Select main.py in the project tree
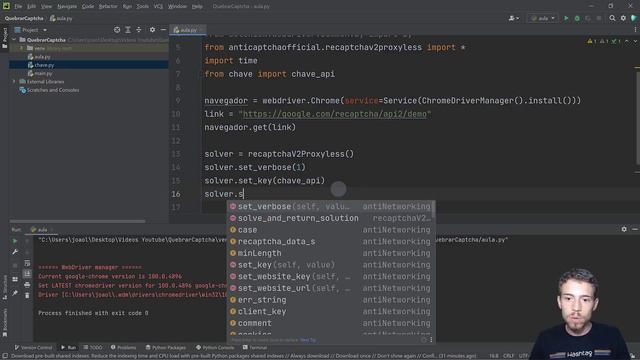The width and height of the screenshot is (640, 360). point(40,73)
